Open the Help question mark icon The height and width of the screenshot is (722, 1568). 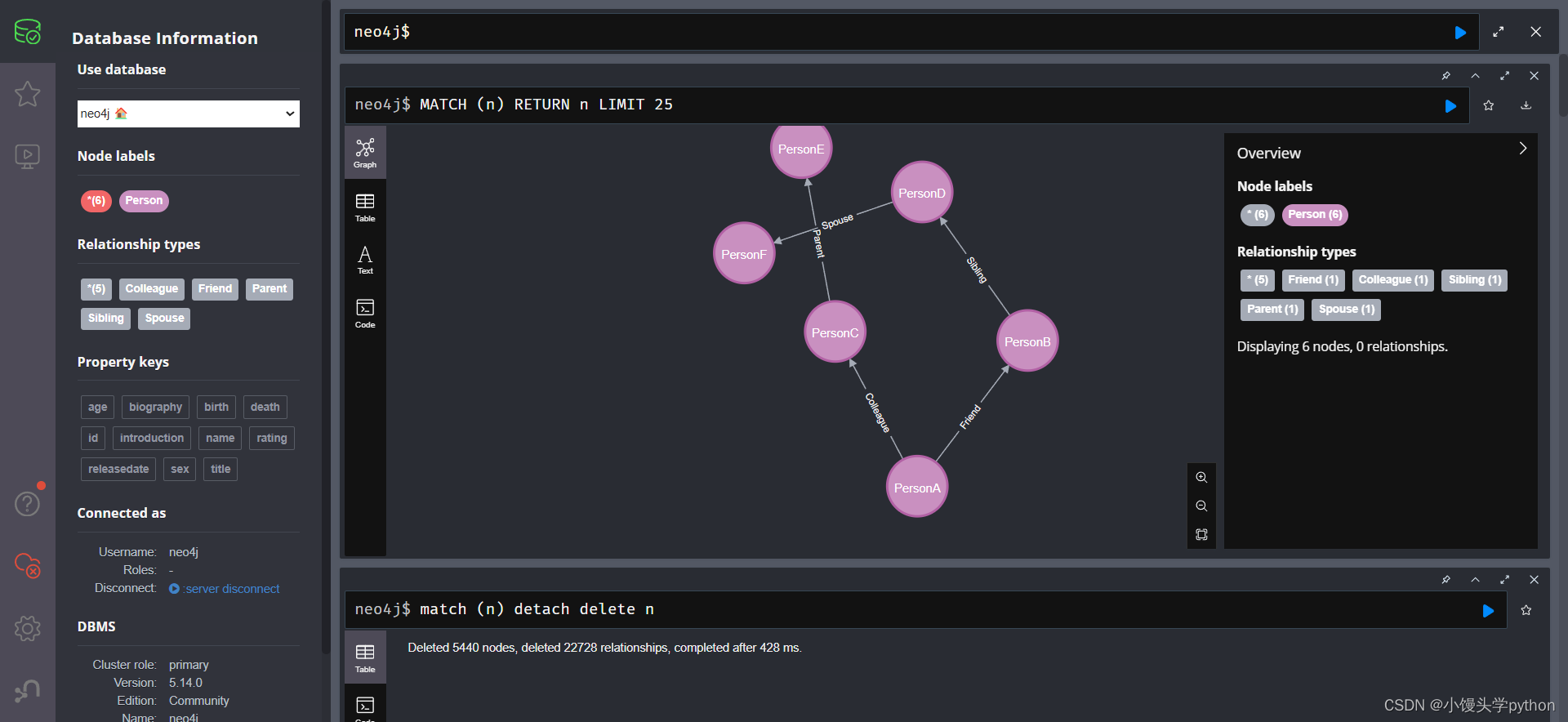click(x=28, y=504)
